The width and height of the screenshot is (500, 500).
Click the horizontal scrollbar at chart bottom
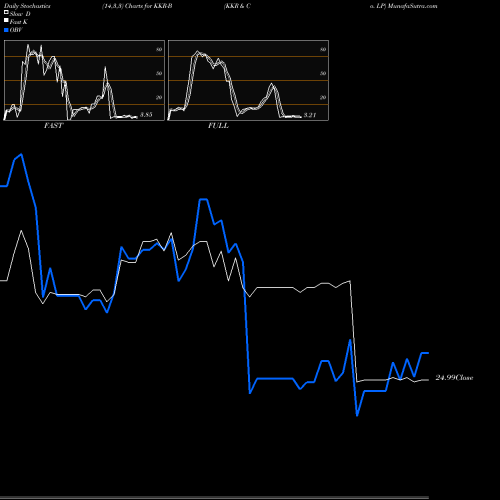(x=214, y=498)
